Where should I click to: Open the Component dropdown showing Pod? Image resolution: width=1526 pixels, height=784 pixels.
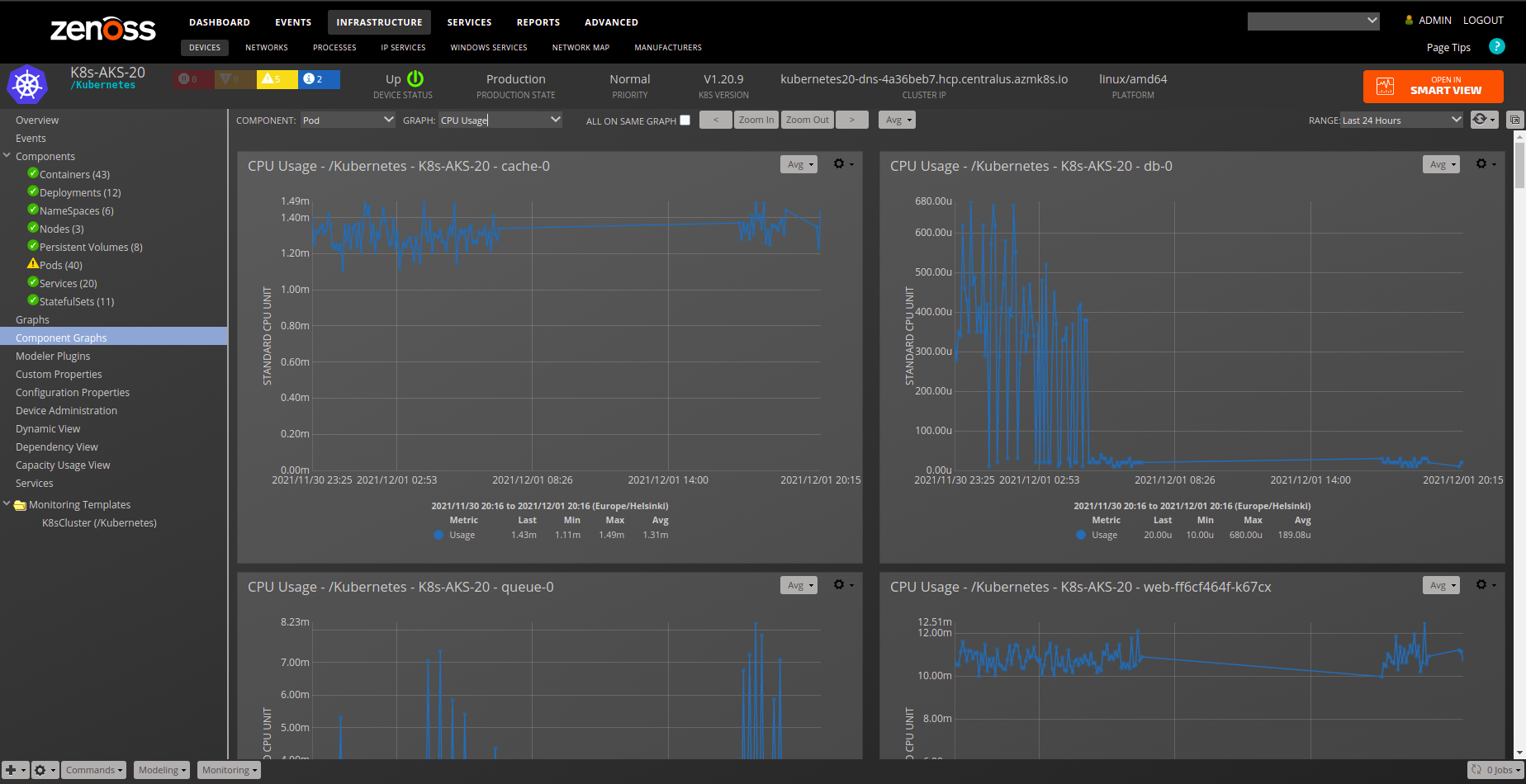coord(348,120)
